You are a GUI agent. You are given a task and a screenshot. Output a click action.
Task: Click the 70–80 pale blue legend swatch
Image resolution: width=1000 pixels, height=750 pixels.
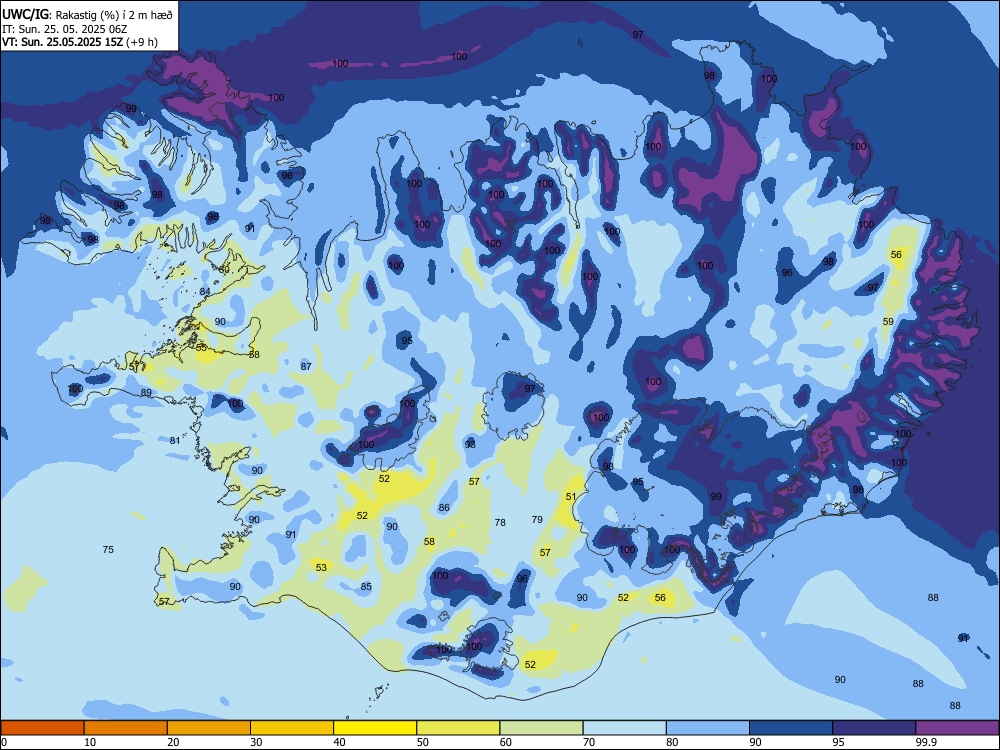point(624,728)
